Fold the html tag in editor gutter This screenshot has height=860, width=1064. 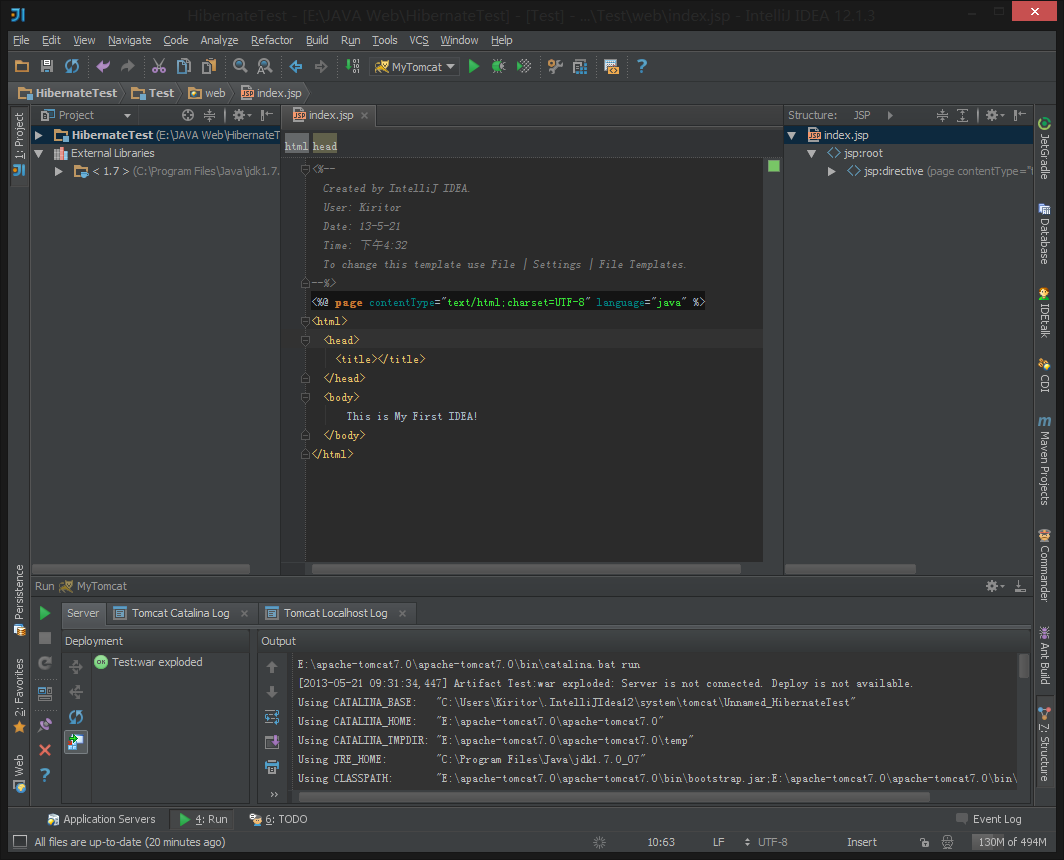point(305,321)
